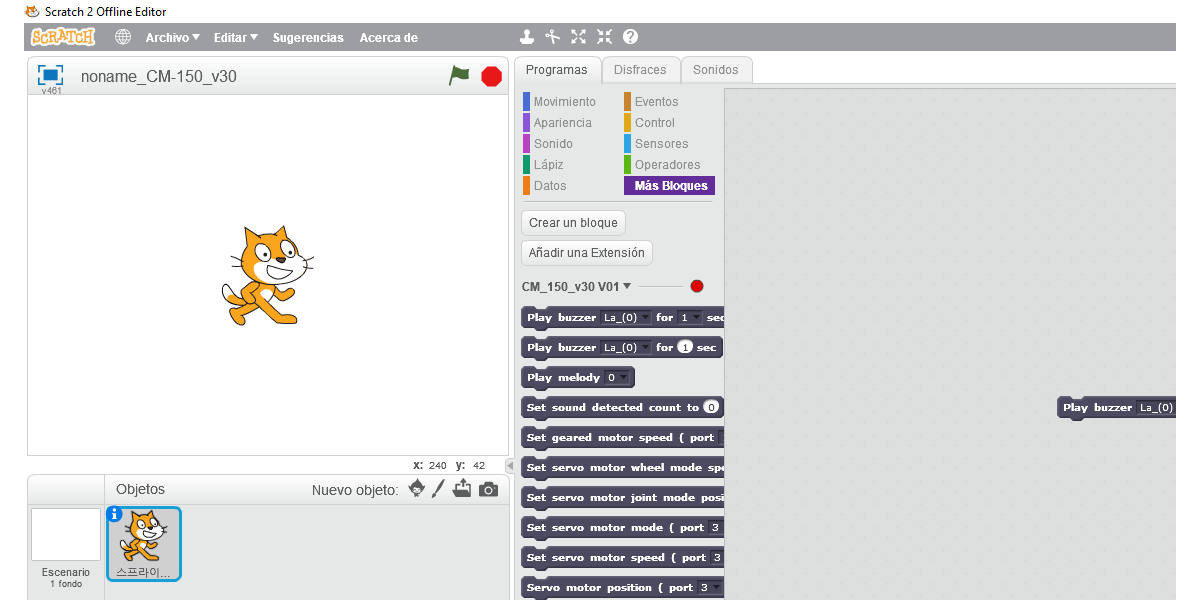
Task: Select the Duplicate stamp tool
Action: click(527, 37)
